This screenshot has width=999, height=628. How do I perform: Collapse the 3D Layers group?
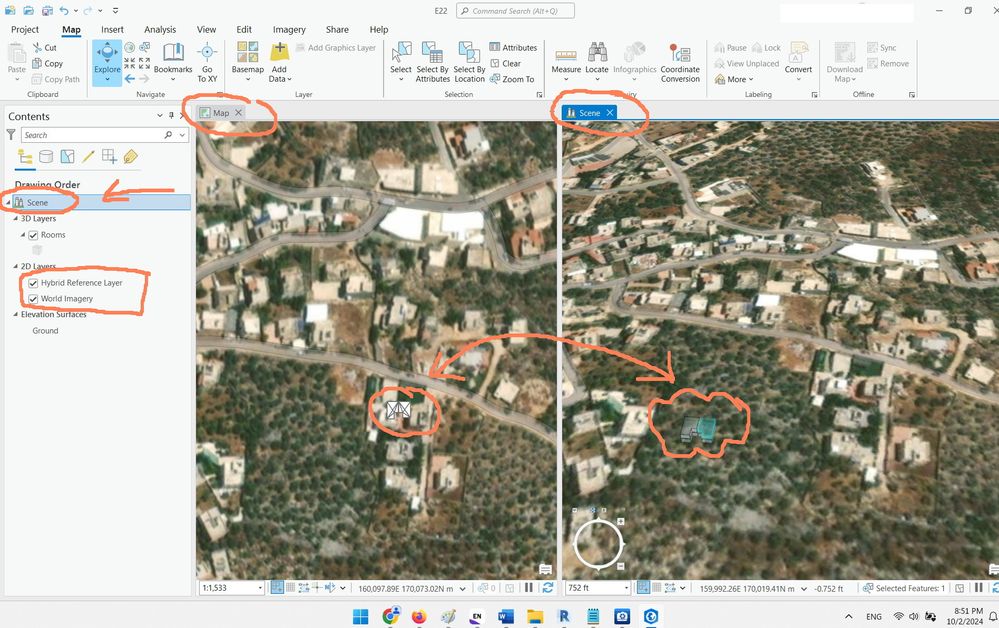16,218
